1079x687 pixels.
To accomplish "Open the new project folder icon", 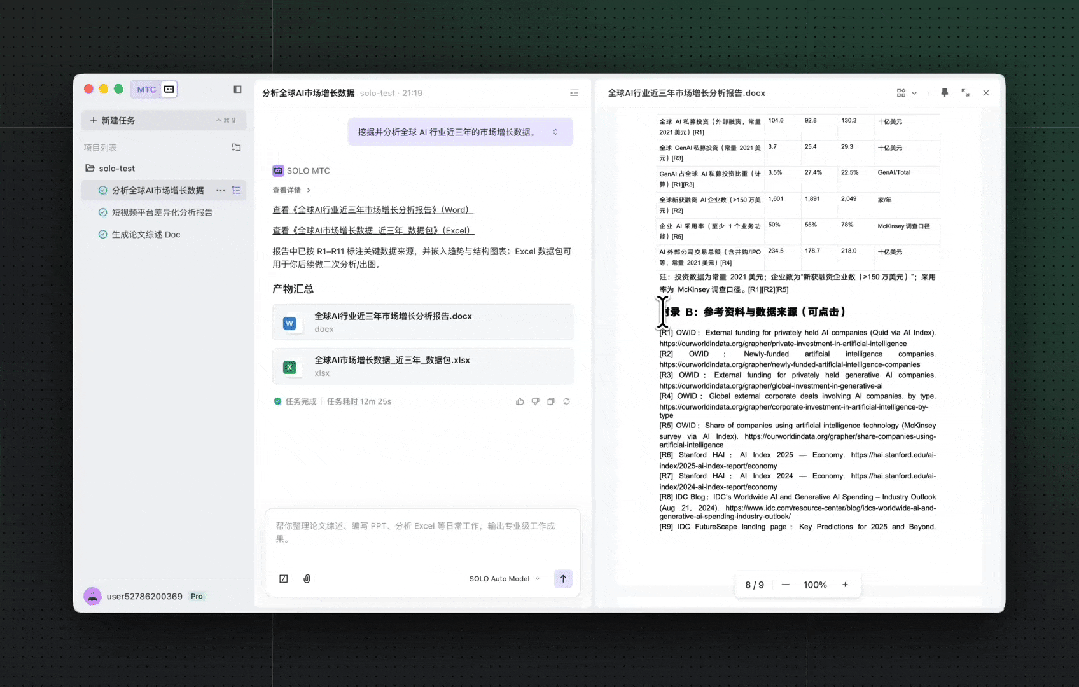I will point(236,147).
